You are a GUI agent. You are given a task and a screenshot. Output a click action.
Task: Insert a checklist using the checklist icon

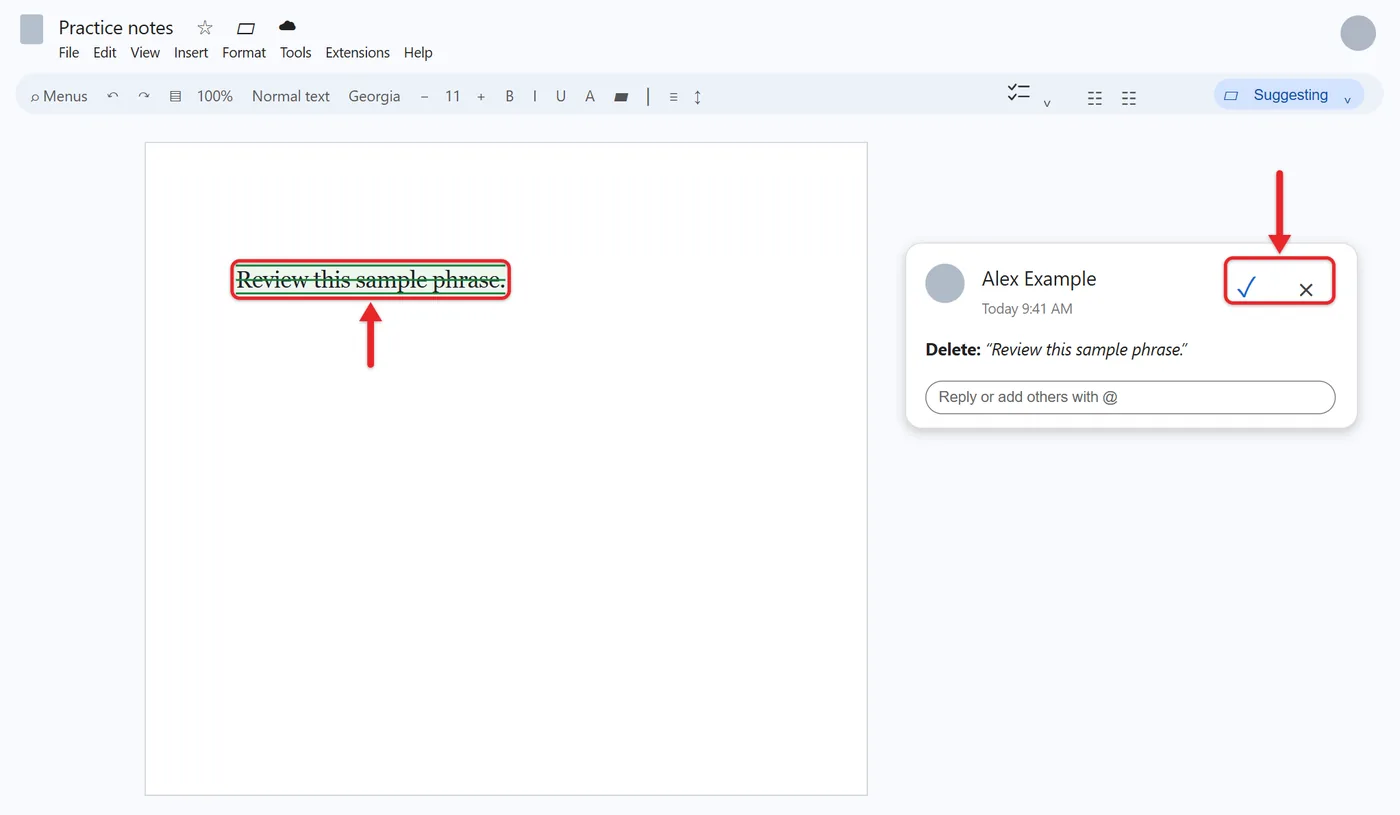tap(1018, 93)
